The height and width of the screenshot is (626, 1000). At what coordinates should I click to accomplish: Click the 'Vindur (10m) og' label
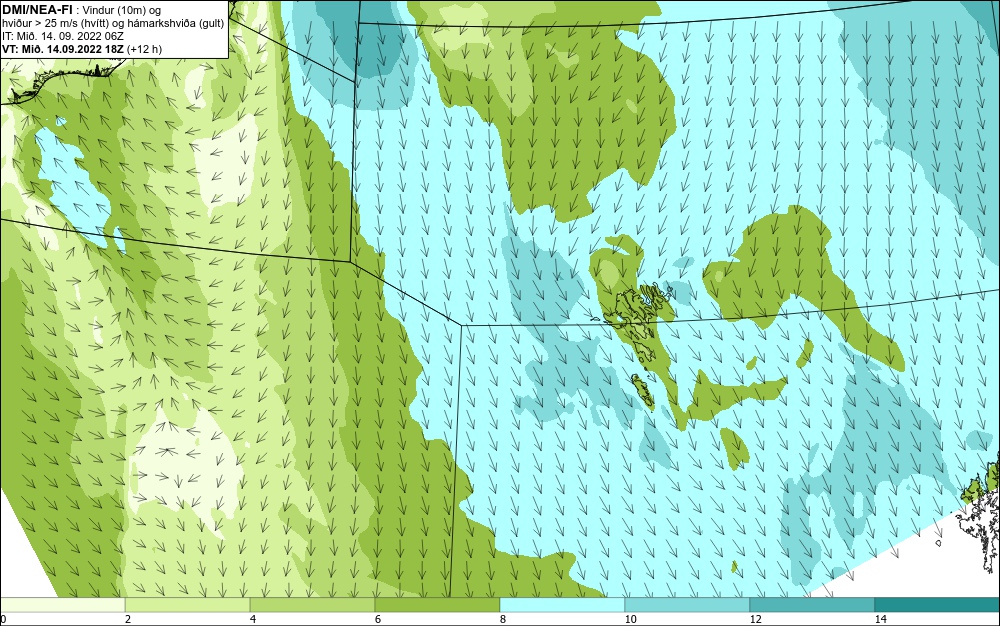(122, 10)
